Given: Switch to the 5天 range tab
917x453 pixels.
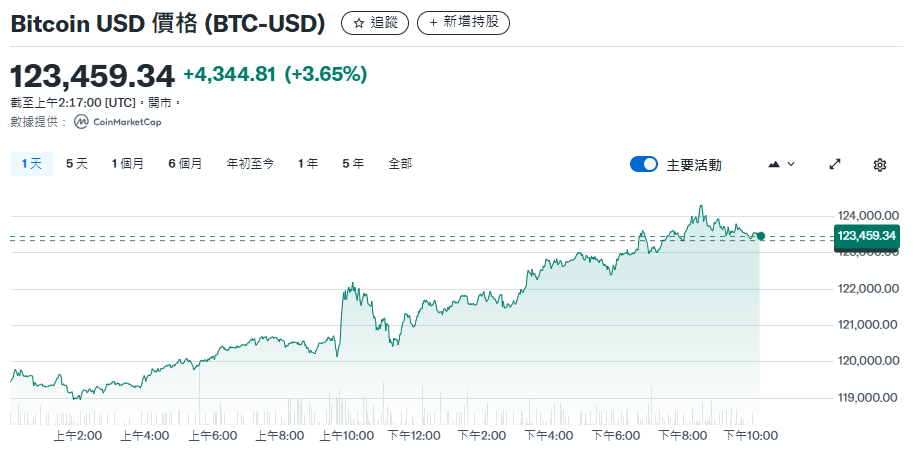Looking at the screenshot, I should [x=77, y=164].
